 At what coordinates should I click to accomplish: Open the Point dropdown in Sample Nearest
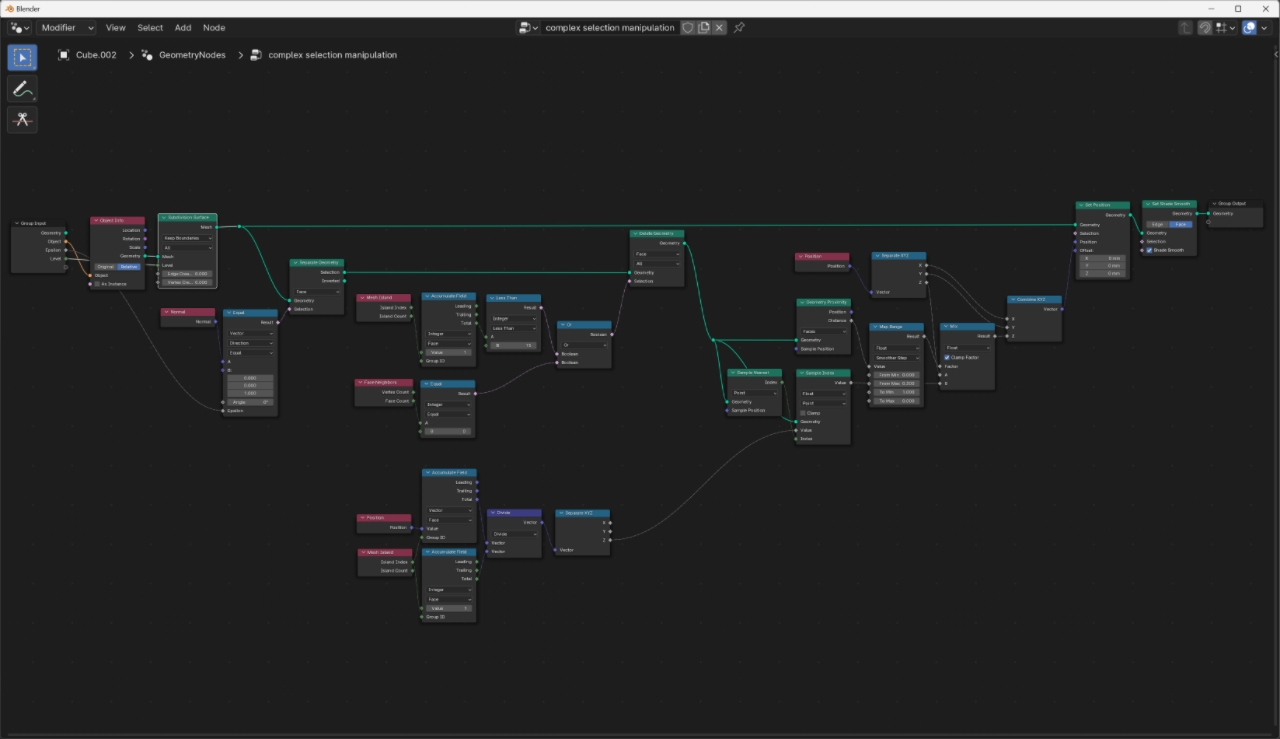755,393
